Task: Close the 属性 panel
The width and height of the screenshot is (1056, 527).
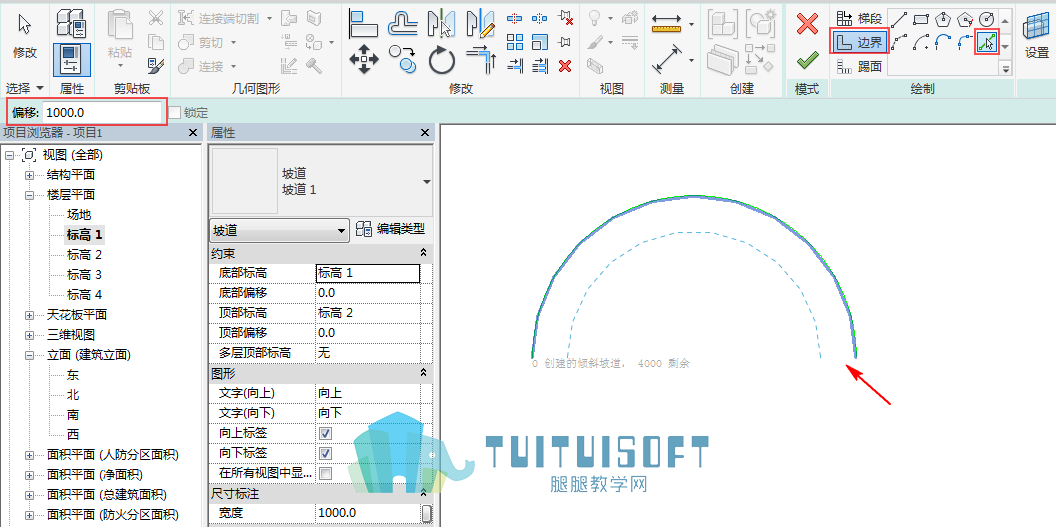Action: (424, 133)
